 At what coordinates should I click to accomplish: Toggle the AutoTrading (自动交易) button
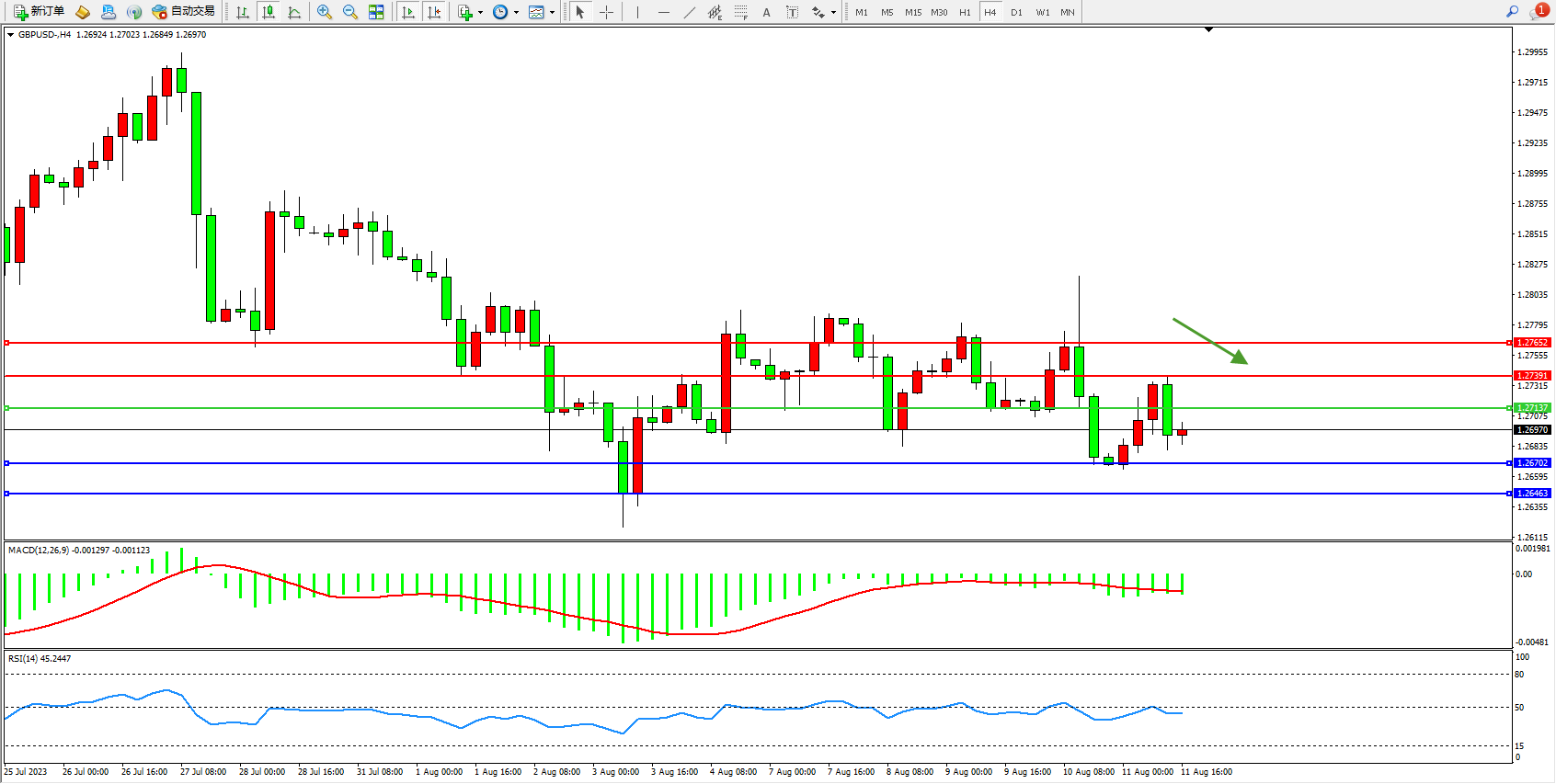click(184, 12)
